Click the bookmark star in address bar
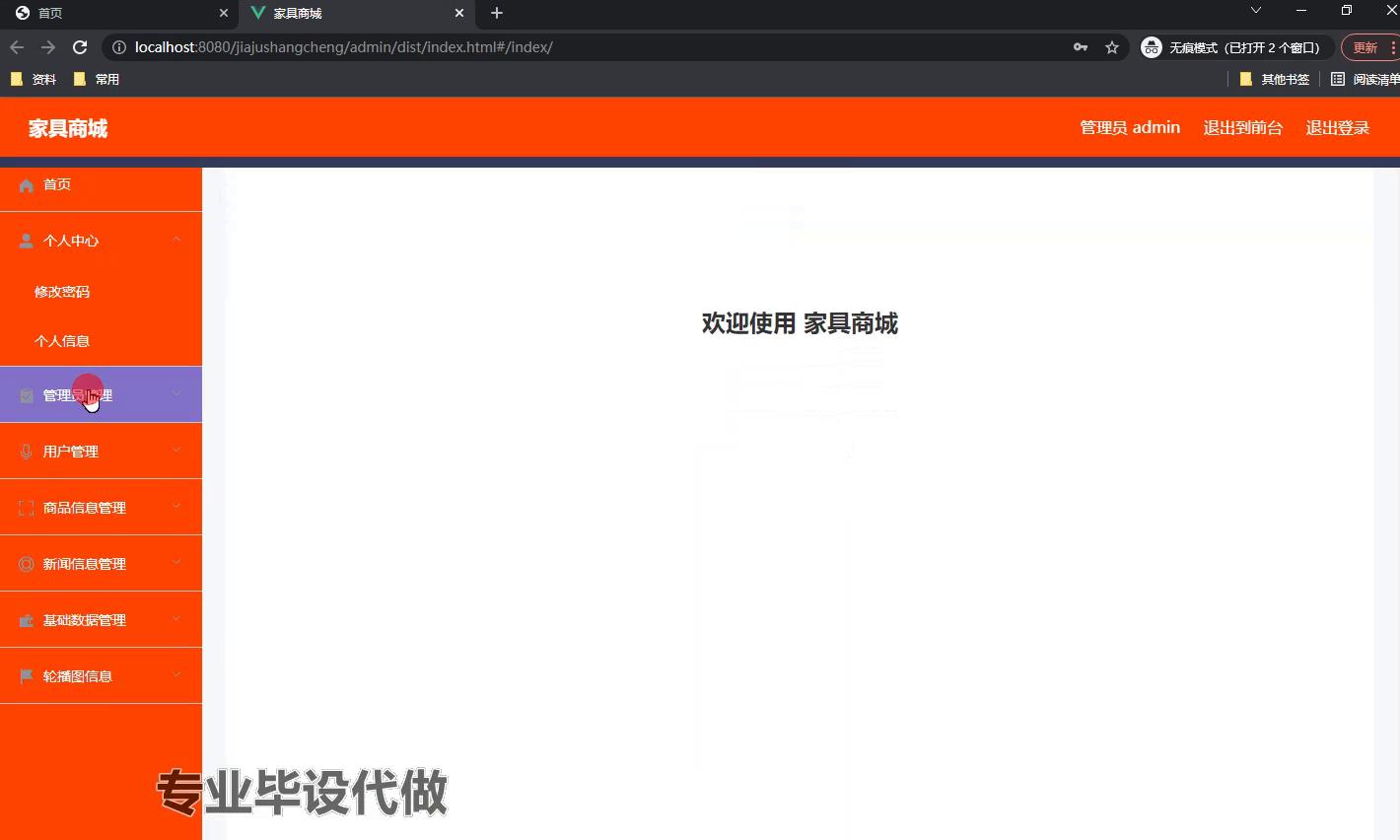 (1112, 46)
